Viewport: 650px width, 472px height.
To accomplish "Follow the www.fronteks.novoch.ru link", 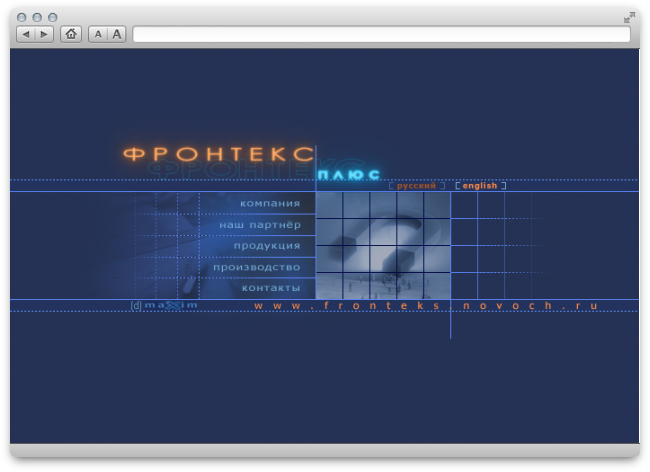I will tap(425, 305).
